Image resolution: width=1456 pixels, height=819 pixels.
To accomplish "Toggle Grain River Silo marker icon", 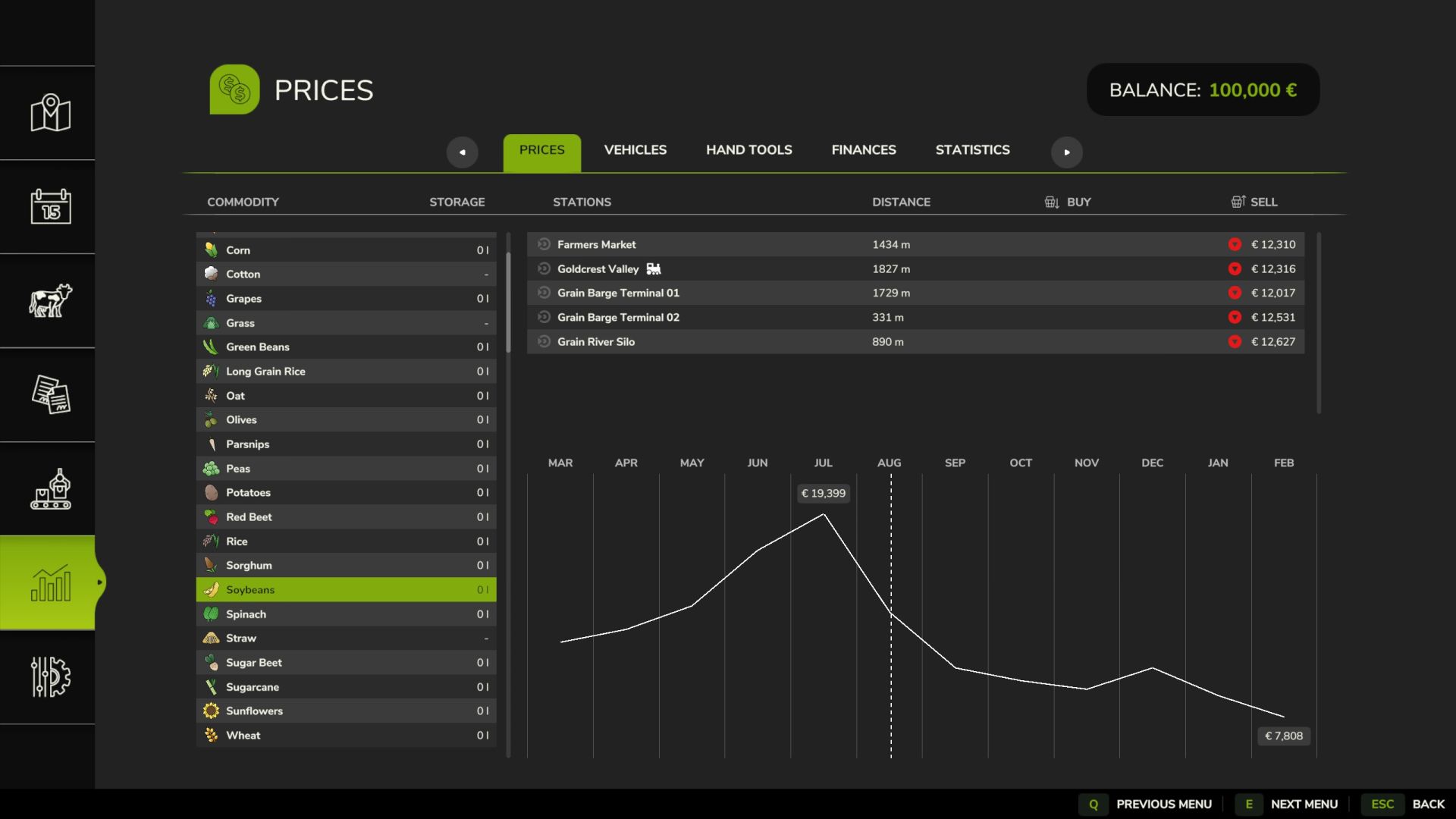I will click(x=544, y=341).
